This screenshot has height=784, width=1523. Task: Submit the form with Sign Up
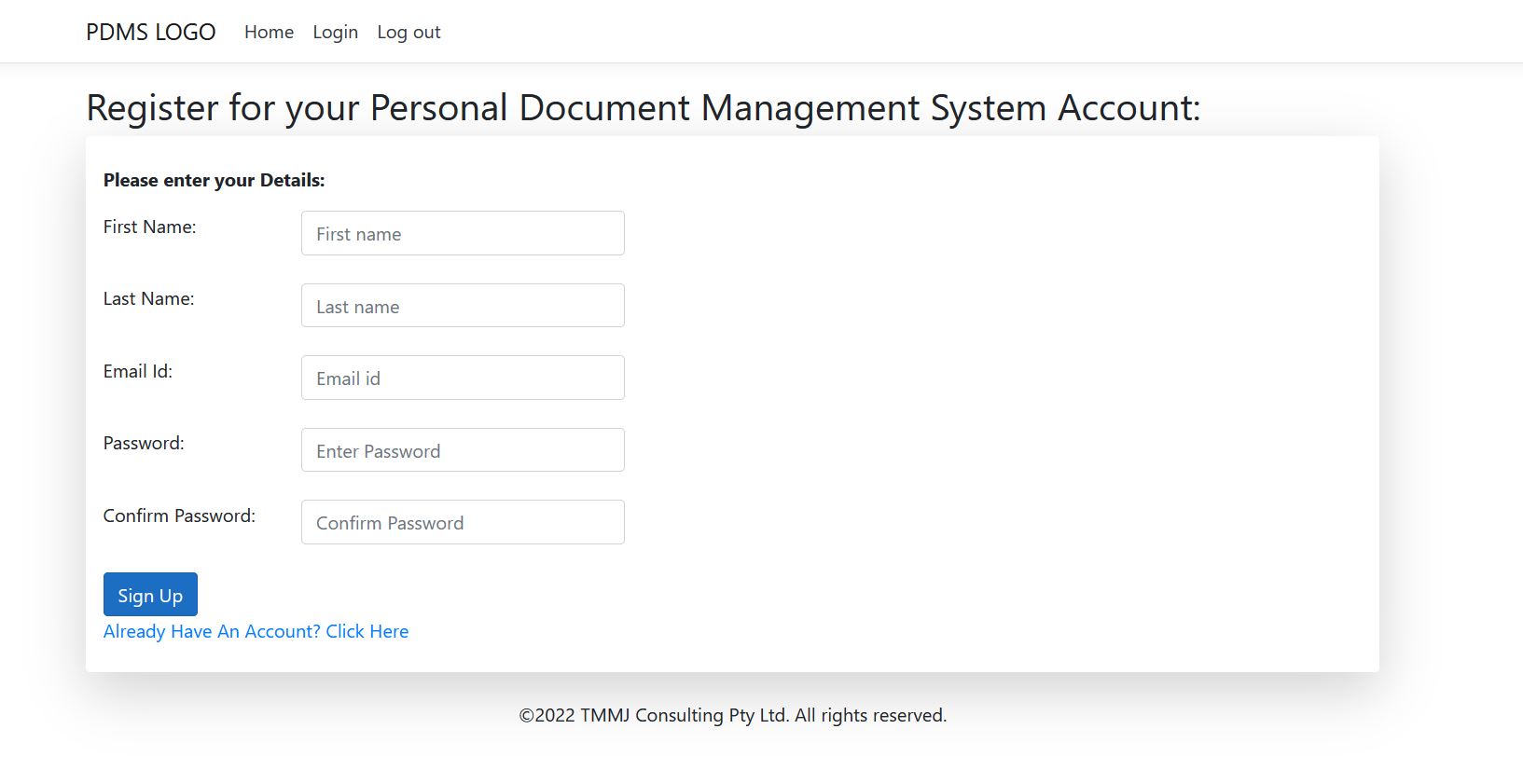150,595
